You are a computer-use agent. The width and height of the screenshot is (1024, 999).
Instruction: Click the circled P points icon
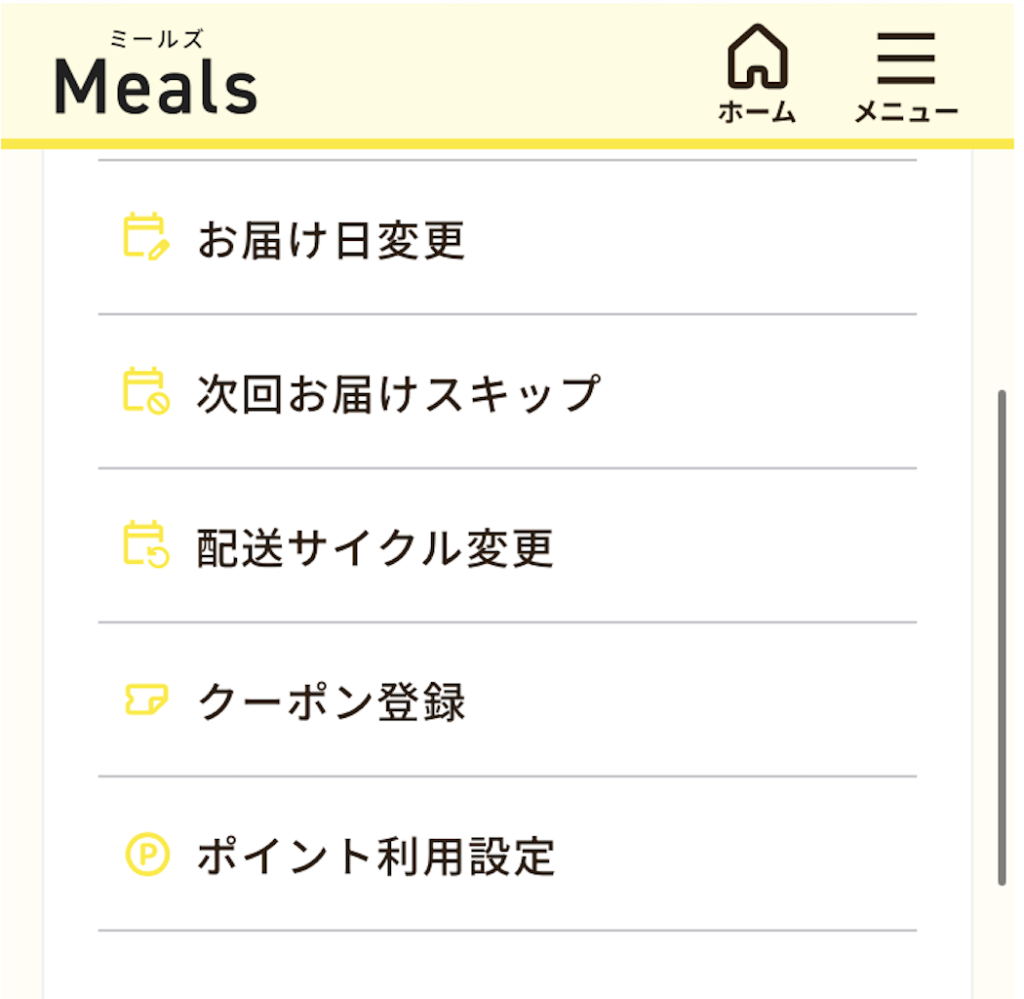147,855
